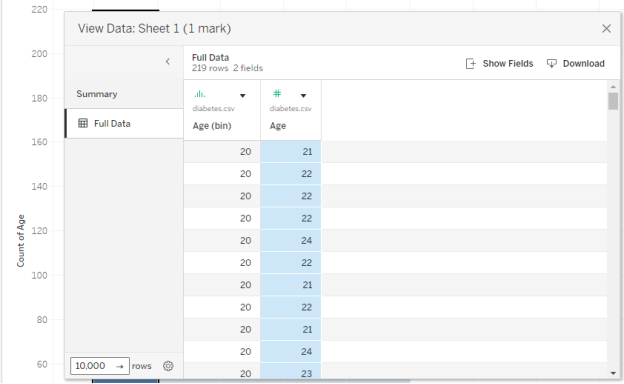Click the Age column header label

click(278, 126)
